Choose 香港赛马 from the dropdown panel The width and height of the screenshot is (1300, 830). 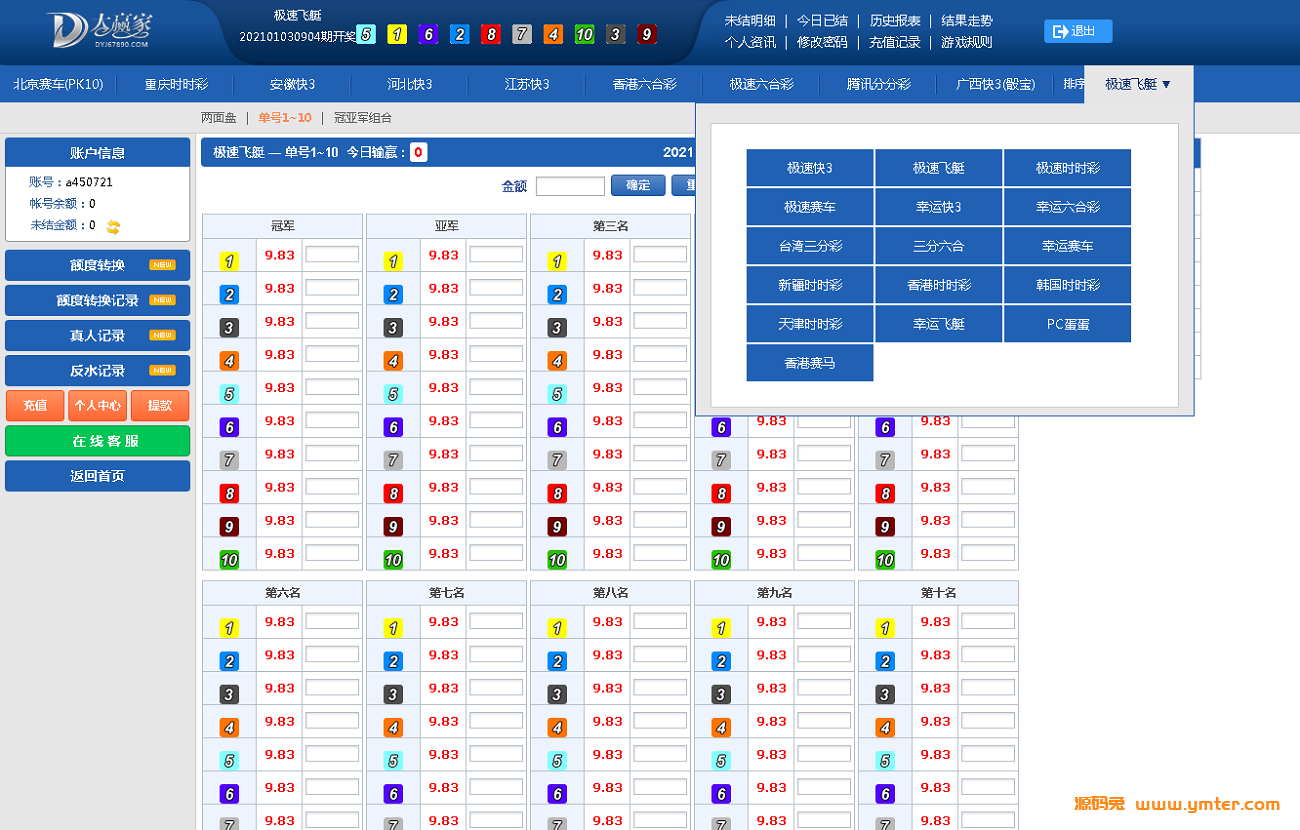click(x=810, y=363)
